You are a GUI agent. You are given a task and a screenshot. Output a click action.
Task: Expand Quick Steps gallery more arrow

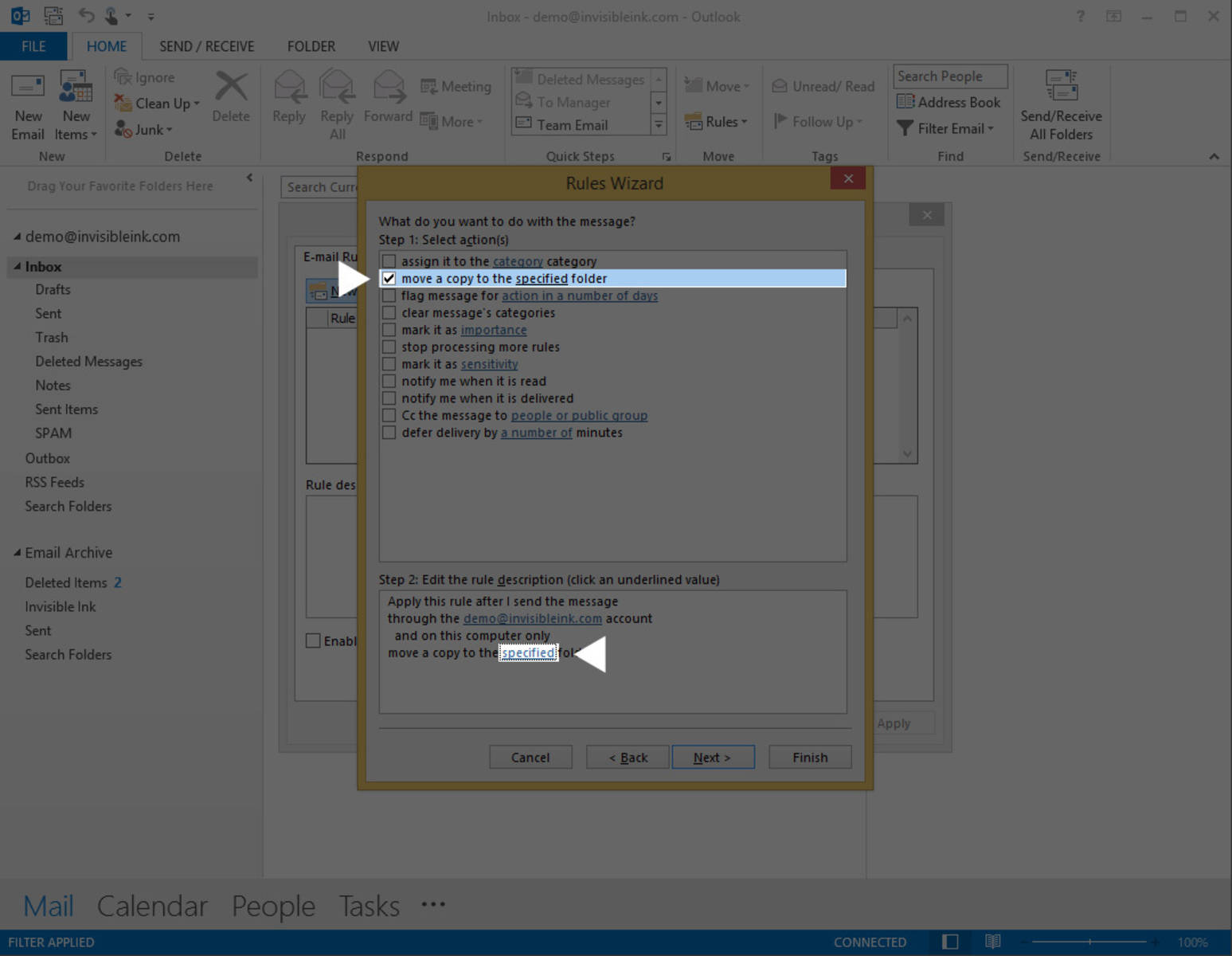tap(659, 124)
